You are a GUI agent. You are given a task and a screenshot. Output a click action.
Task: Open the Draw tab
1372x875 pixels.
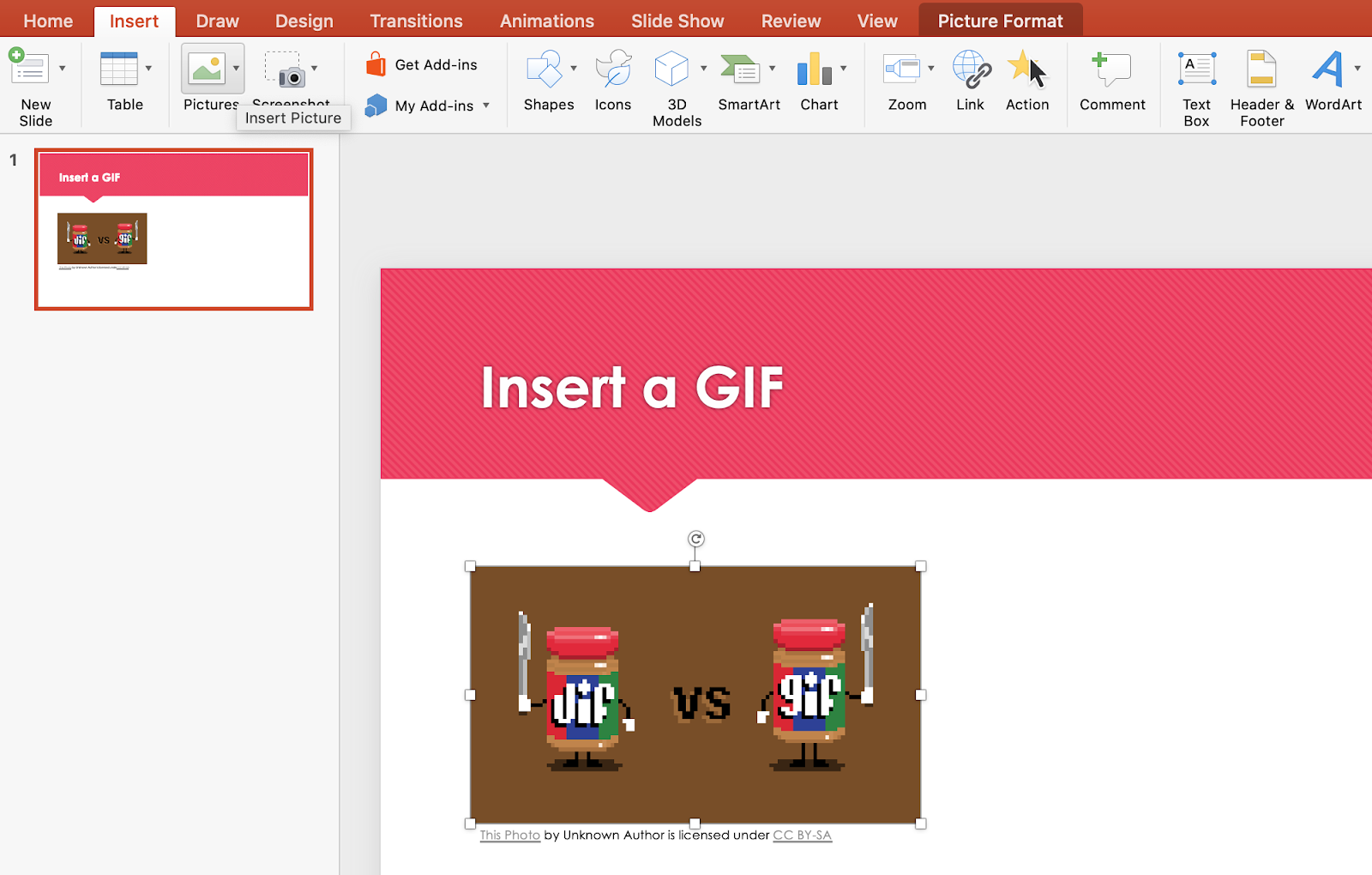pyautogui.click(x=217, y=21)
